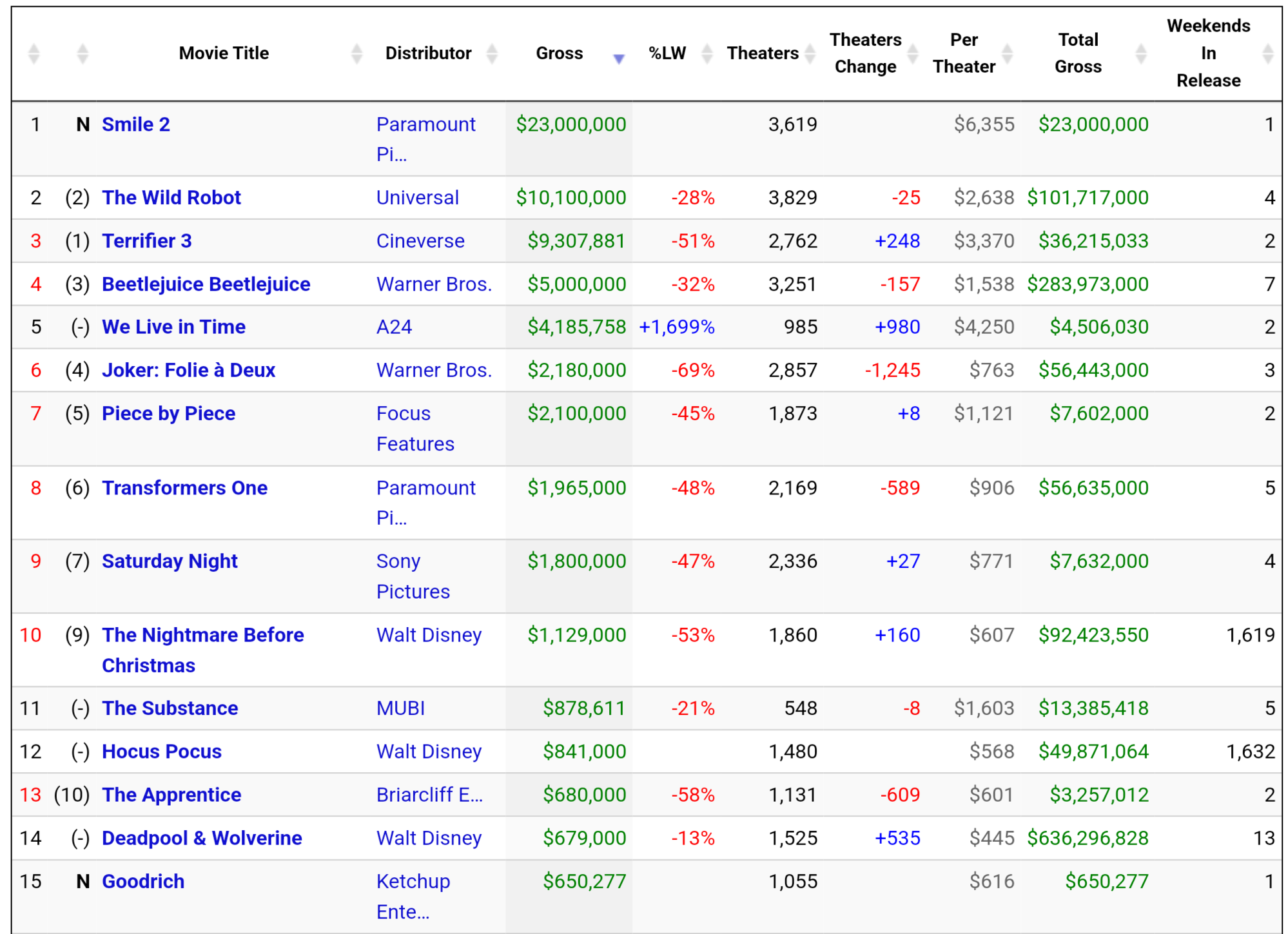The image size is (1288, 934).
Task: Click Theaters Change sort arrows
Action: click(912, 54)
